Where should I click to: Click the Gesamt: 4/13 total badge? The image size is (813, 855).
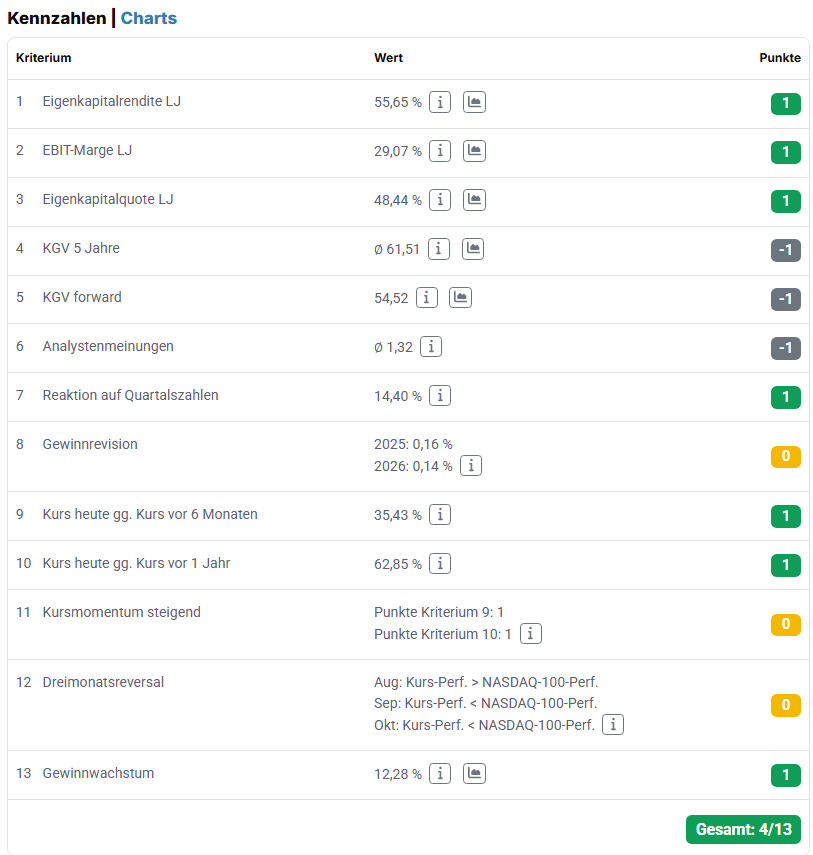[x=743, y=830]
